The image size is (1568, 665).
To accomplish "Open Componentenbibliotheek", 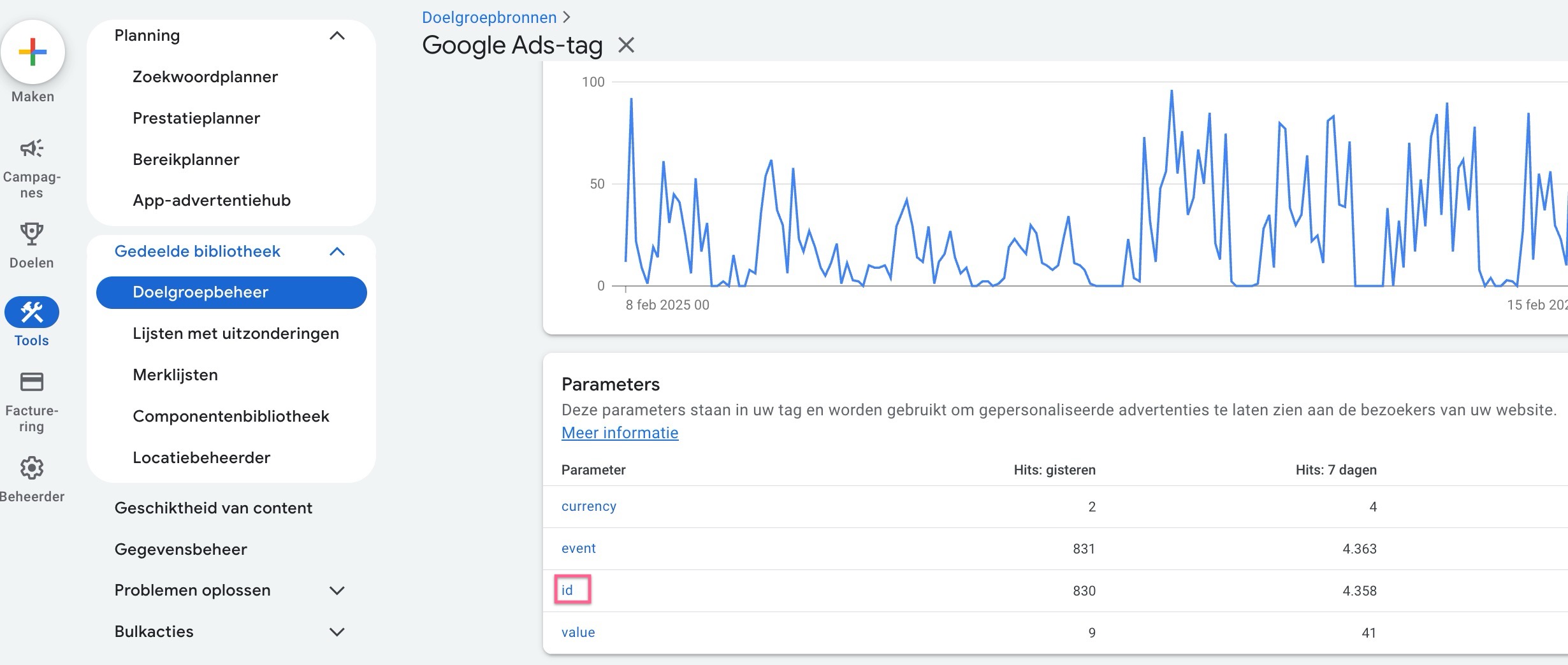I will (231, 417).
